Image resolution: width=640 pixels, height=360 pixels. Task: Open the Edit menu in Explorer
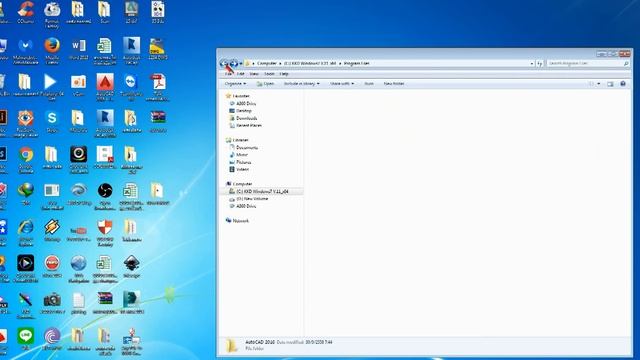click(x=240, y=74)
